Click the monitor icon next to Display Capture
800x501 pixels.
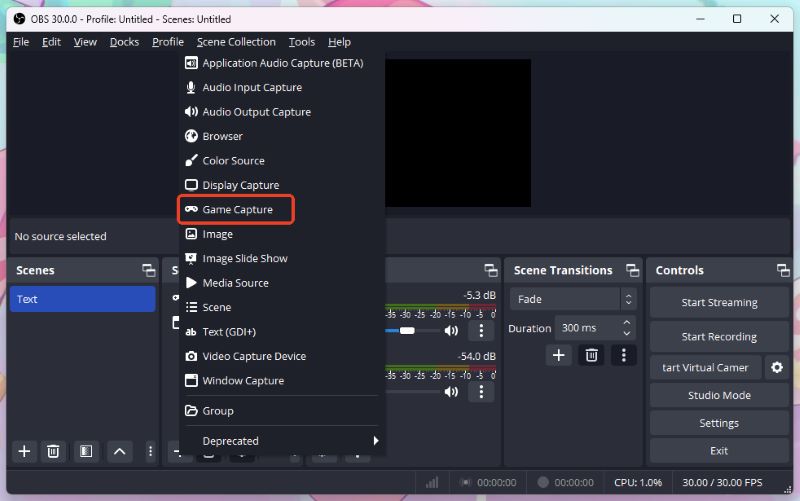[x=191, y=185]
